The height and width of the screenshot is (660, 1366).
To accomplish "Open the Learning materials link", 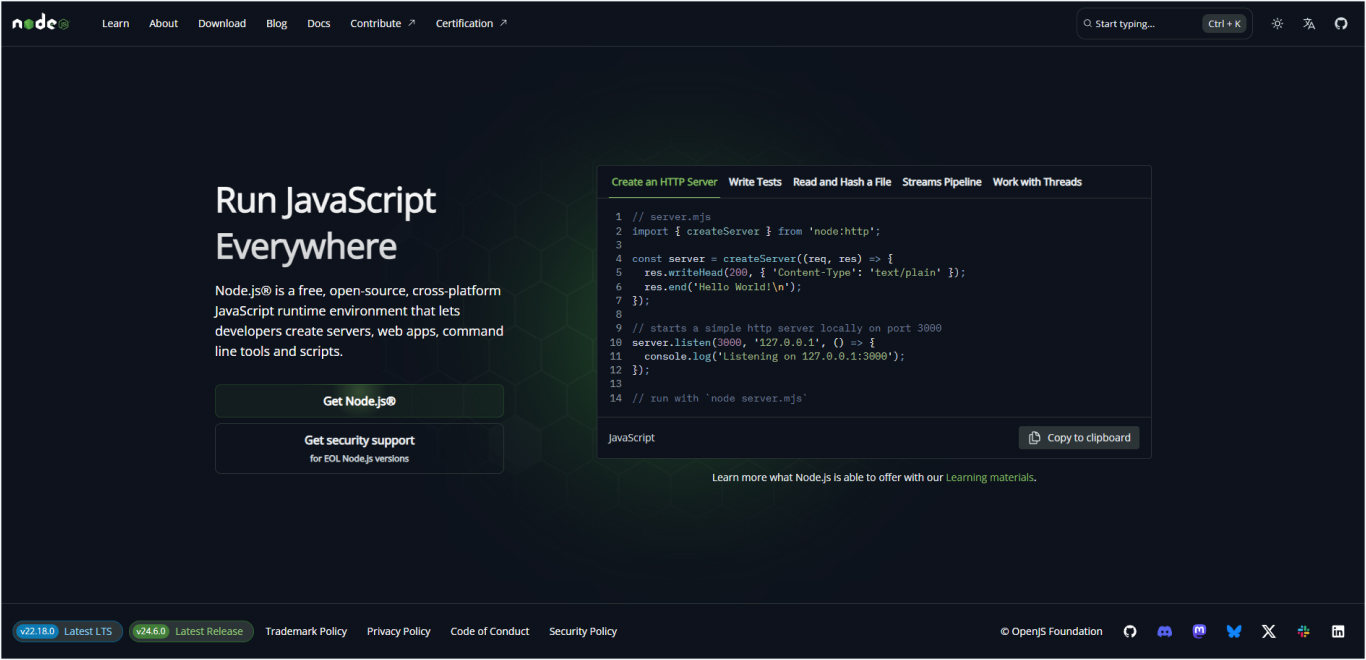I will [990, 477].
